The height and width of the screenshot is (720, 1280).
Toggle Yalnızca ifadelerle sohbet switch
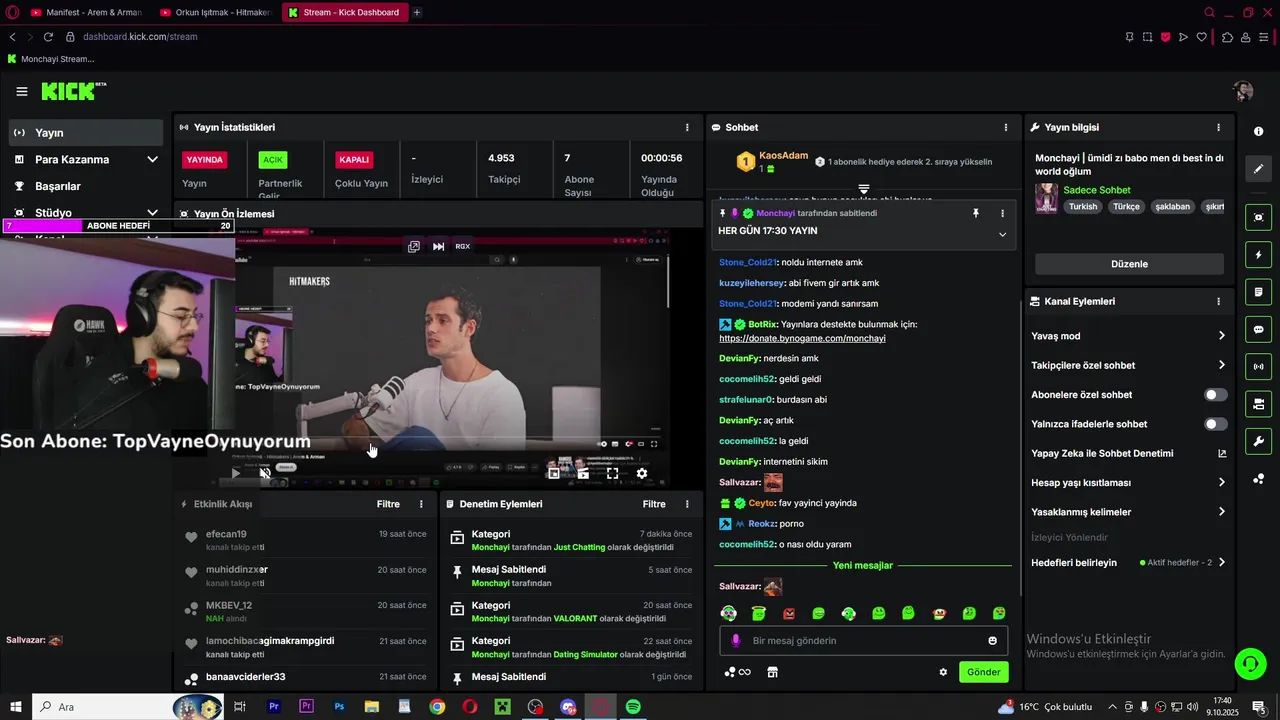pos(1216,424)
